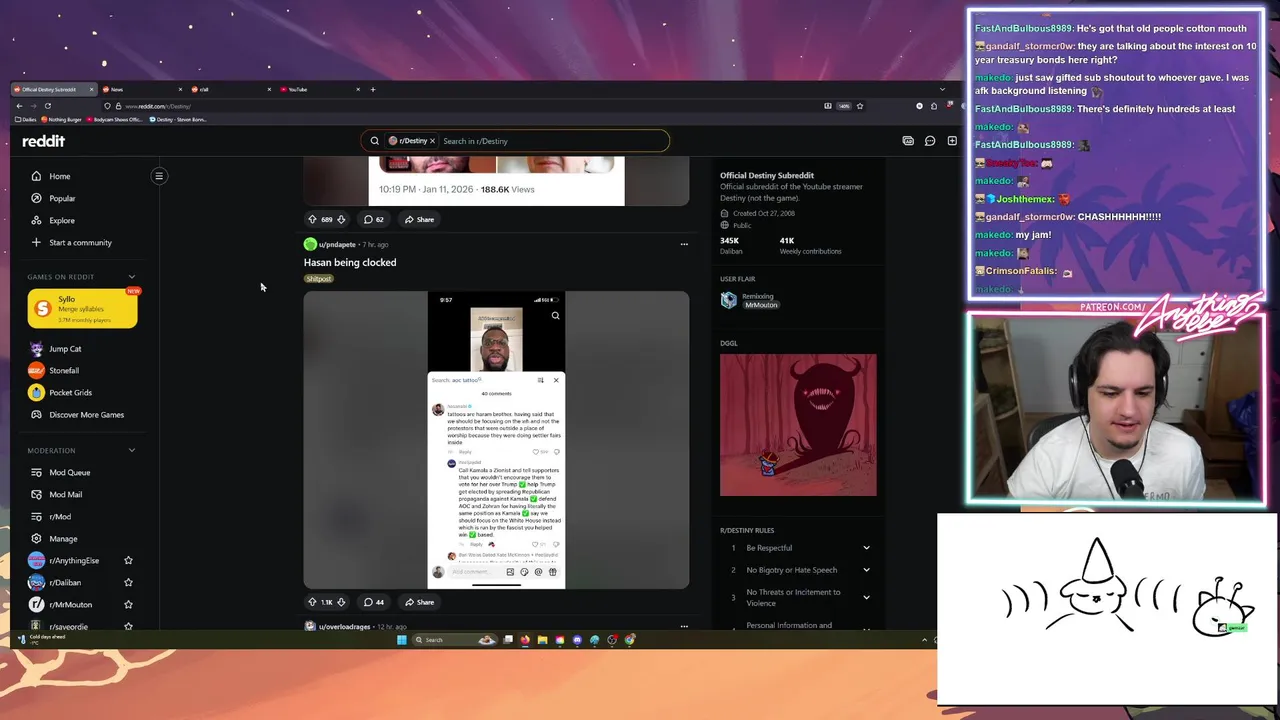Open the Syllo game promo card
The height and width of the screenshot is (720, 1280).
[x=83, y=308]
